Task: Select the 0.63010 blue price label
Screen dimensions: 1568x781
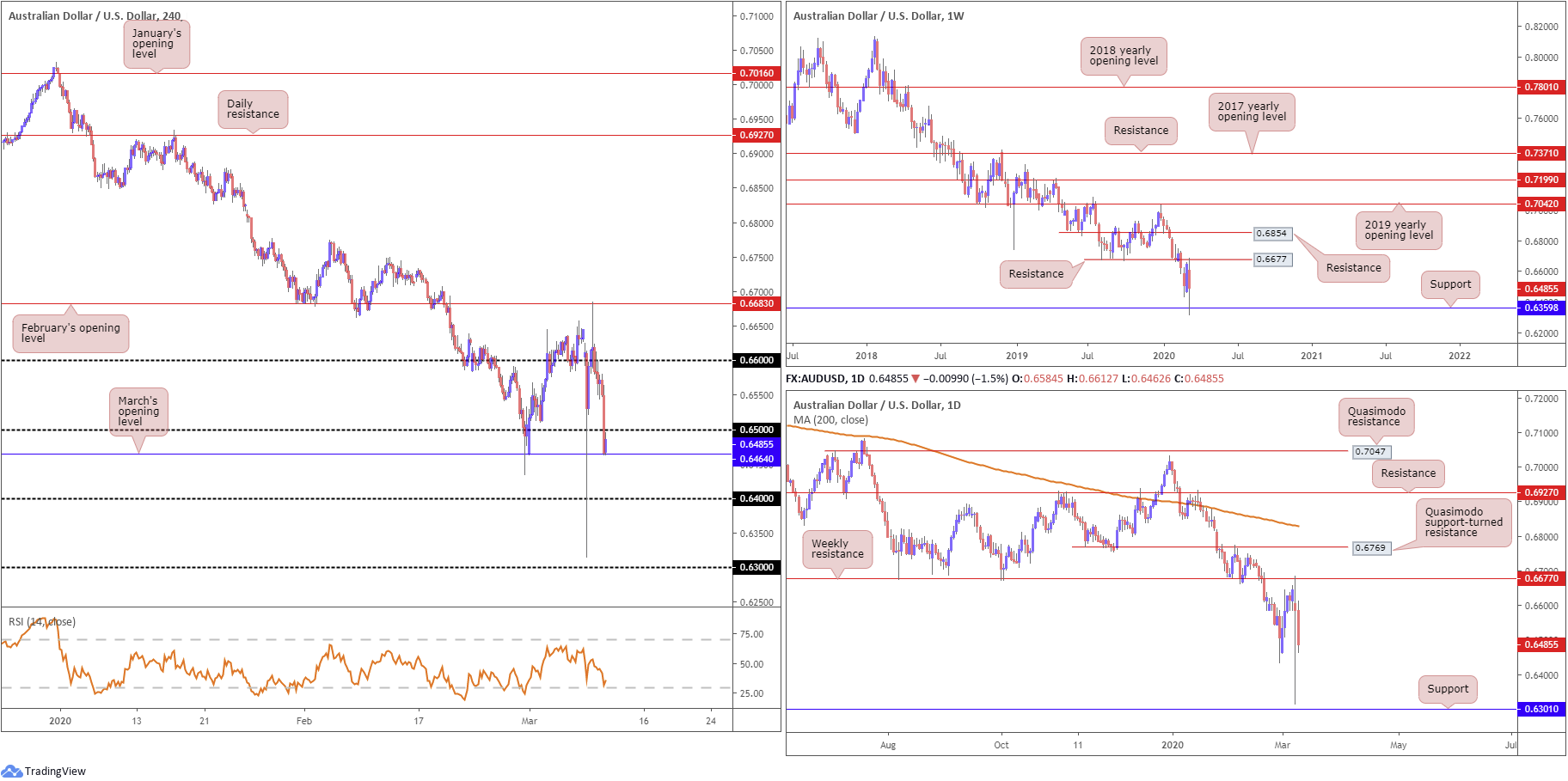Action: pyautogui.click(x=1541, y=709)
